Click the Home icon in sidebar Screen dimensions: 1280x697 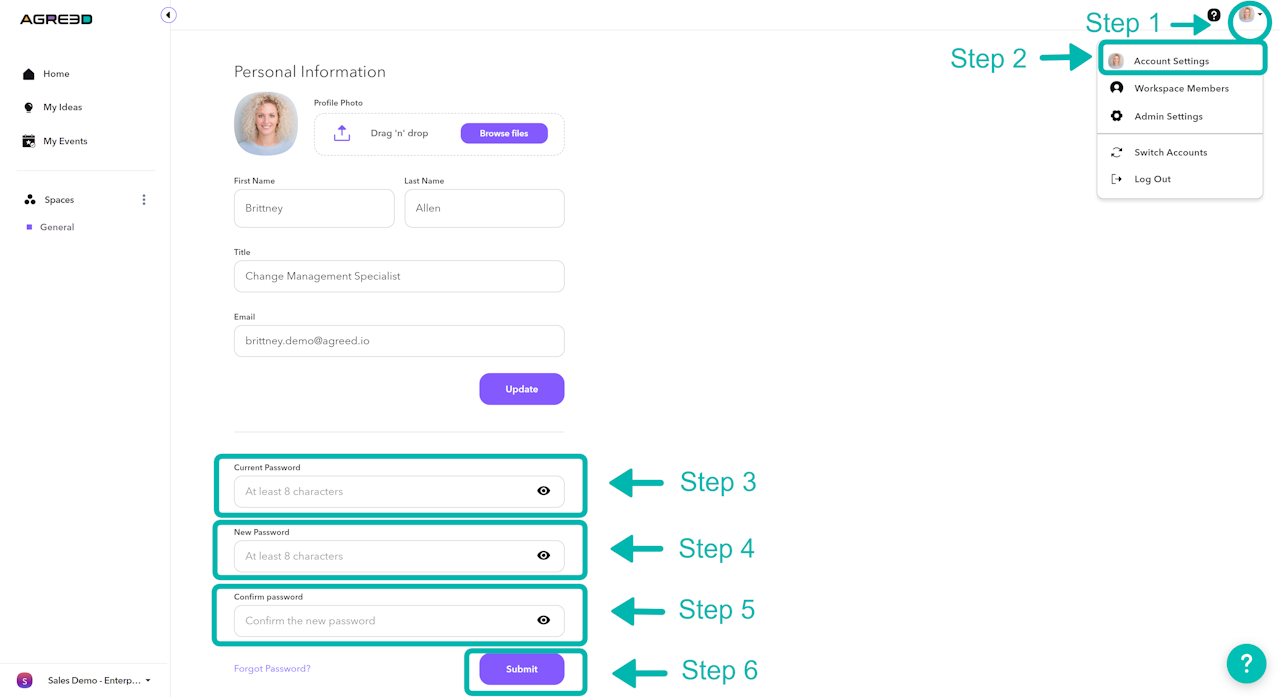click(x=29, y=74)
